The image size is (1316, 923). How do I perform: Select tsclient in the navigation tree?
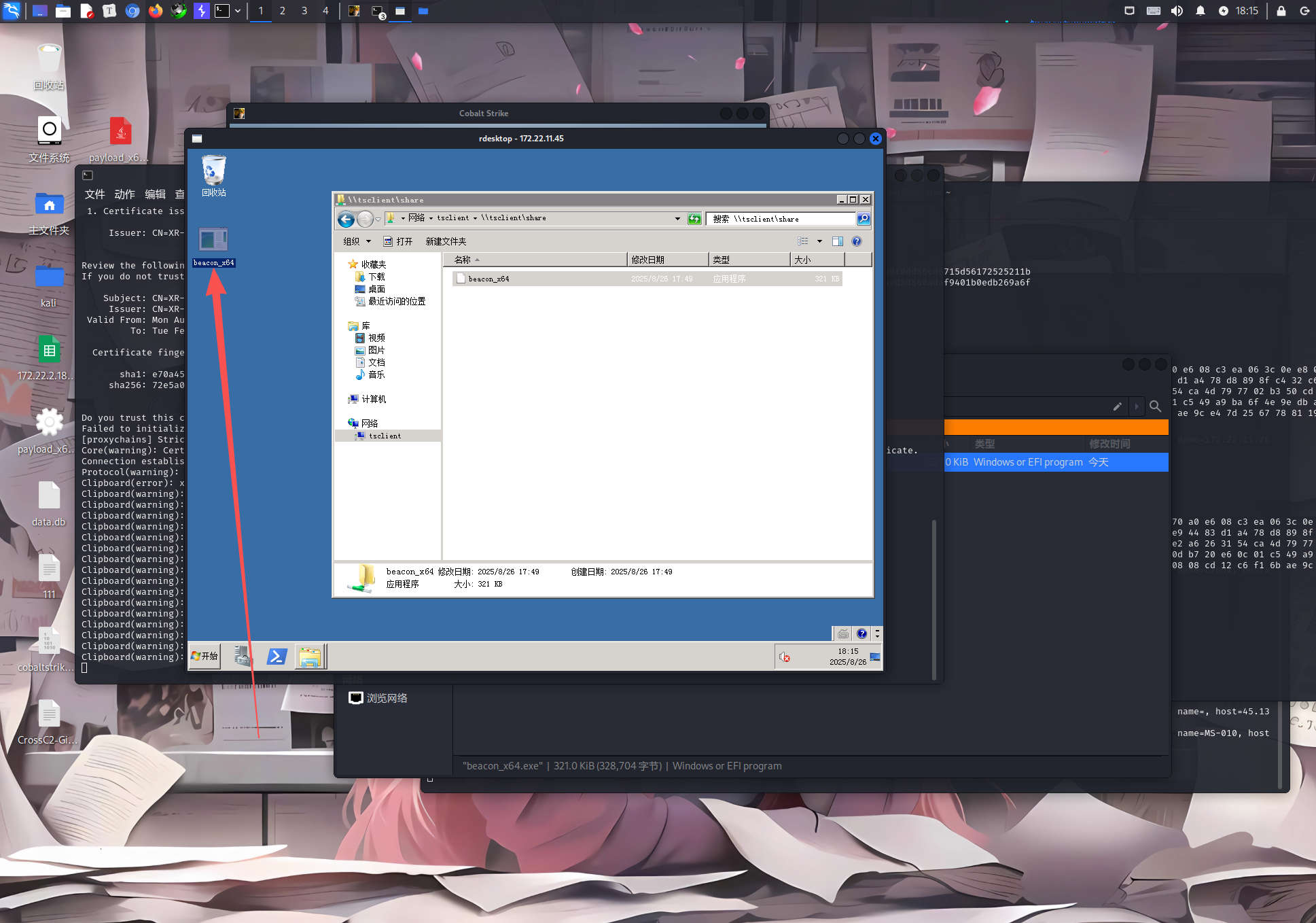point(385,436)
